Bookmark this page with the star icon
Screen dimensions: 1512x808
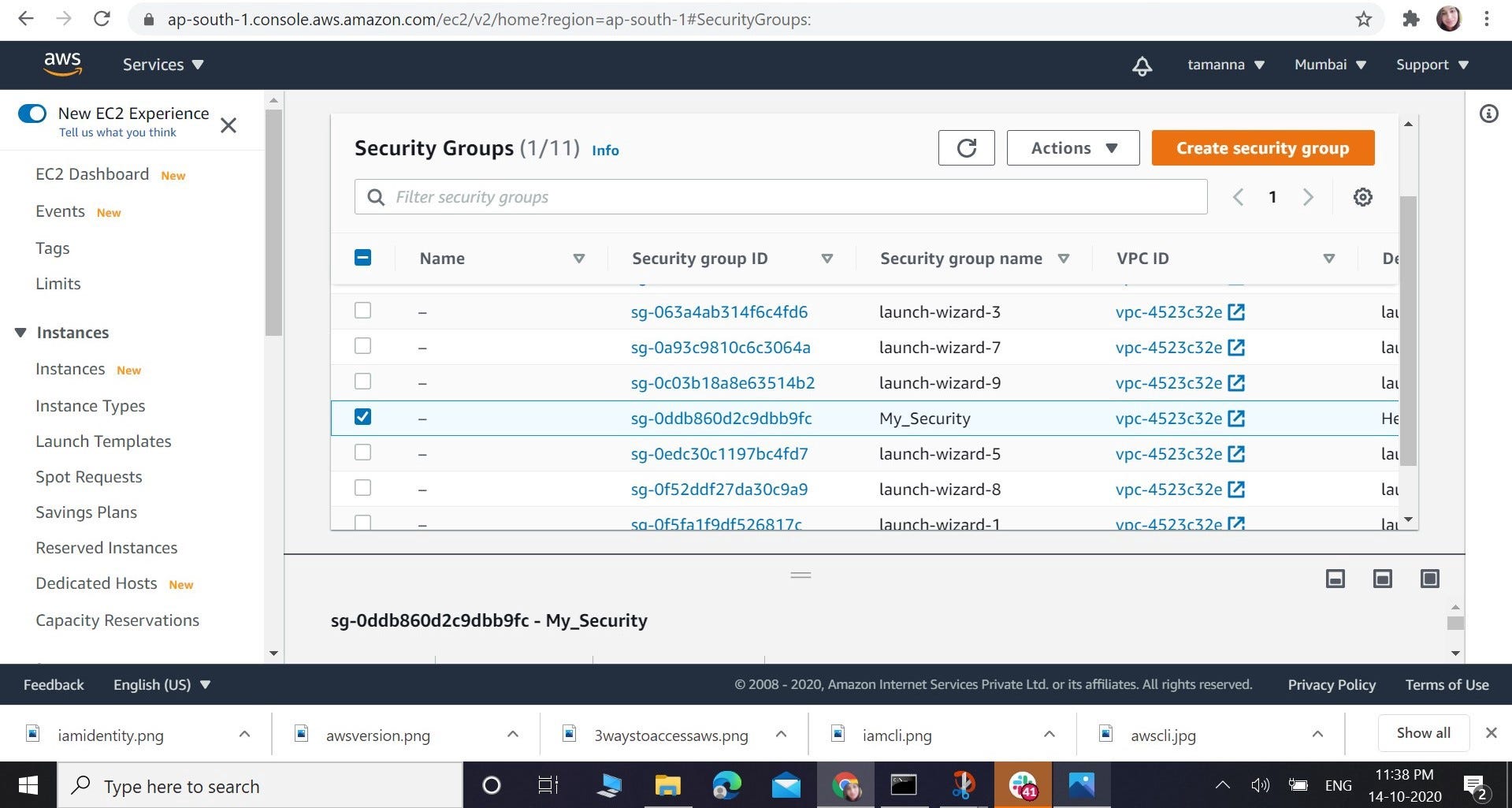click(1364, 19)
